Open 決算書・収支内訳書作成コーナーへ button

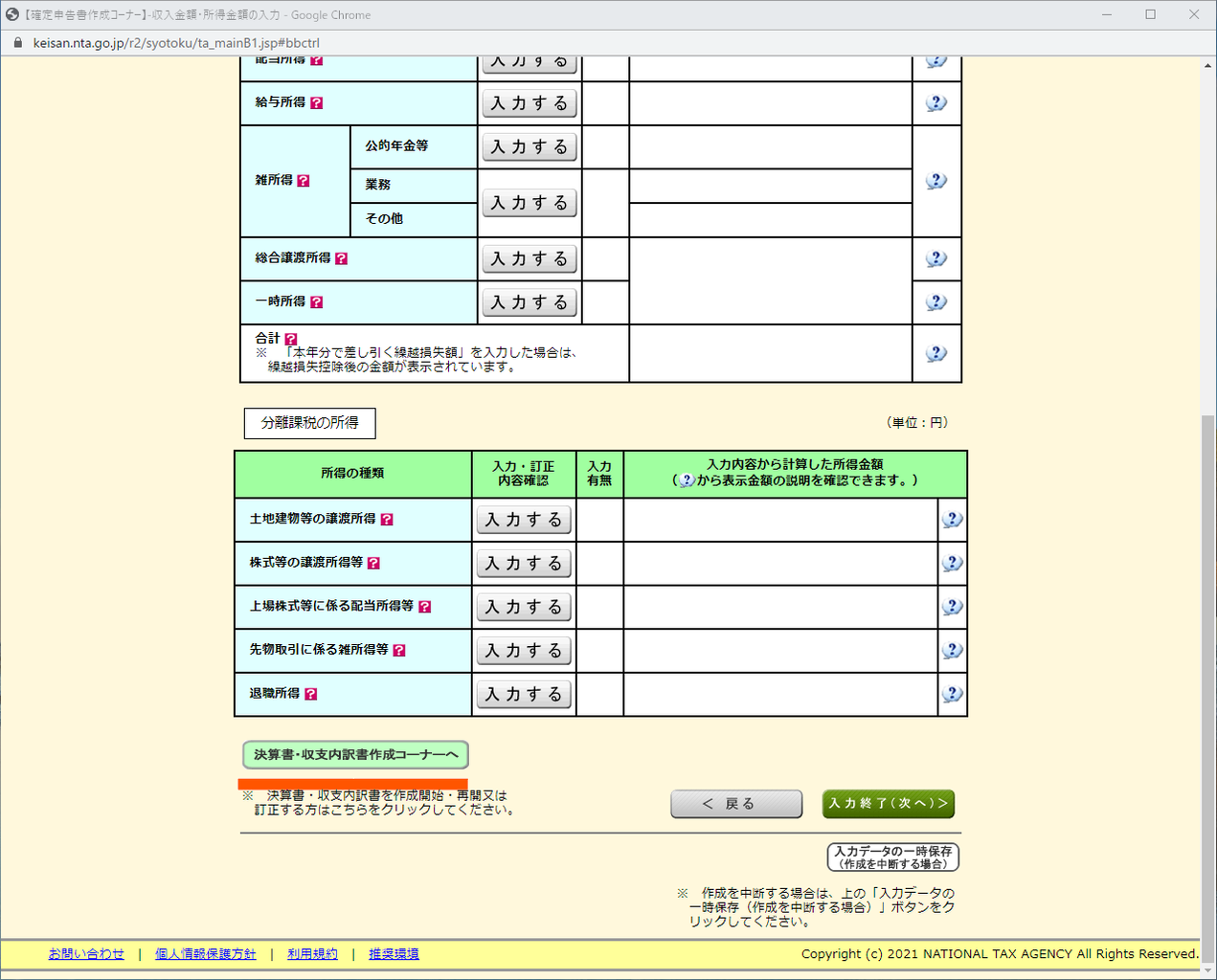click(355, 755)
